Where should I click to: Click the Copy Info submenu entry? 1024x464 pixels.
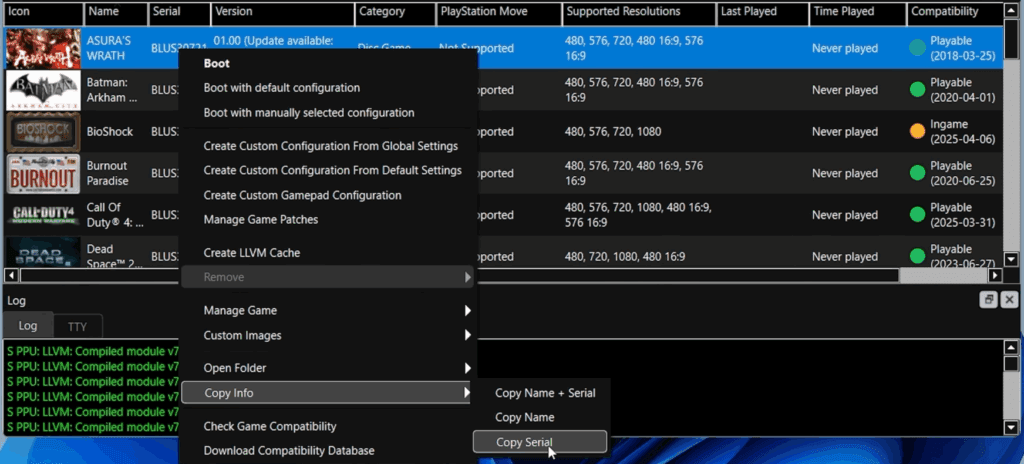[327, 393]
